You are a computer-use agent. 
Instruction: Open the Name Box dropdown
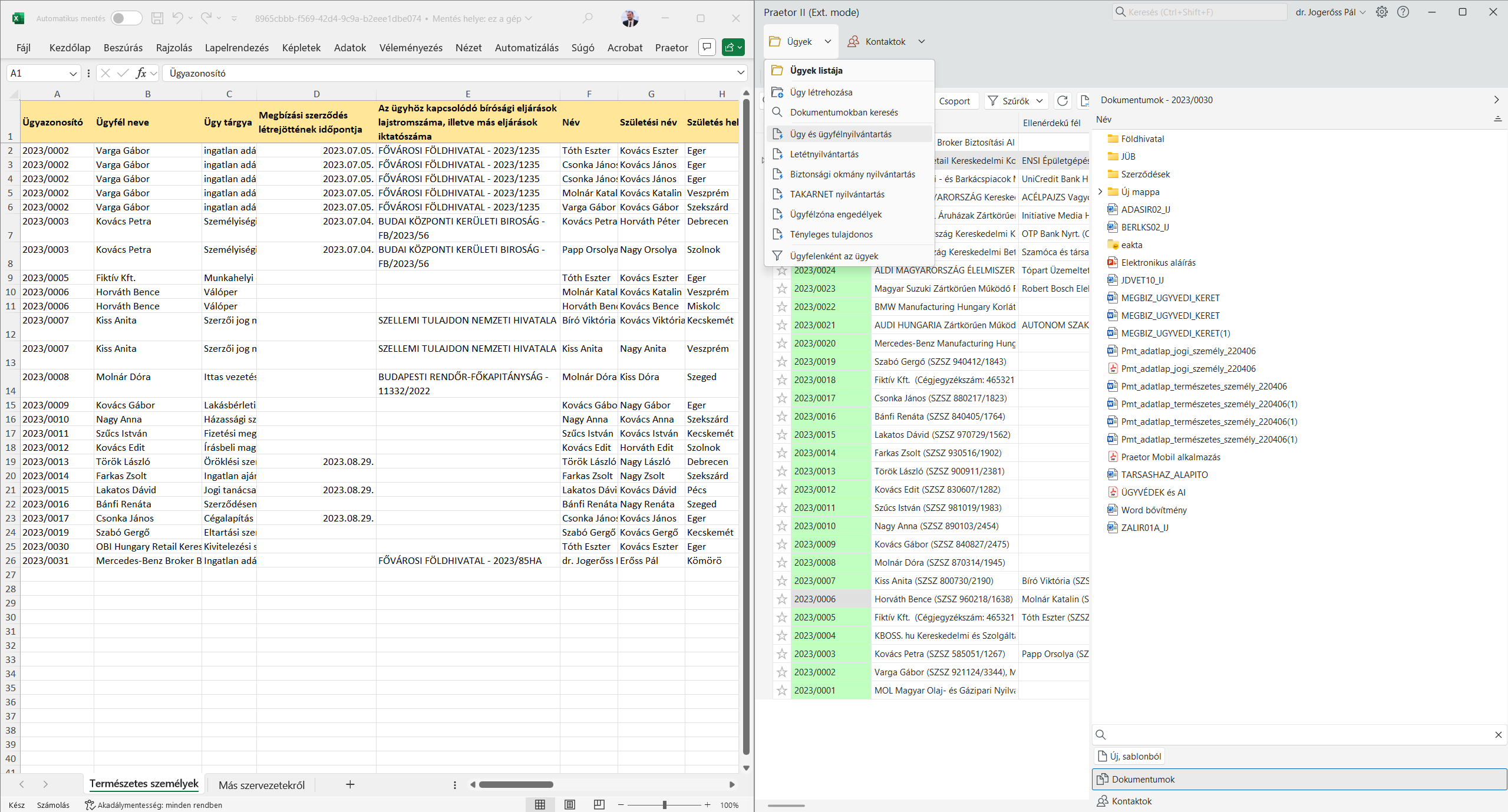pos(73,74)
